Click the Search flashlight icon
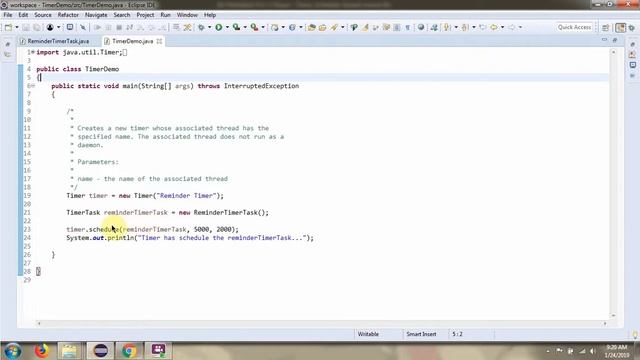This screenshot has height=360, width=640. click(x=334, y=27)
